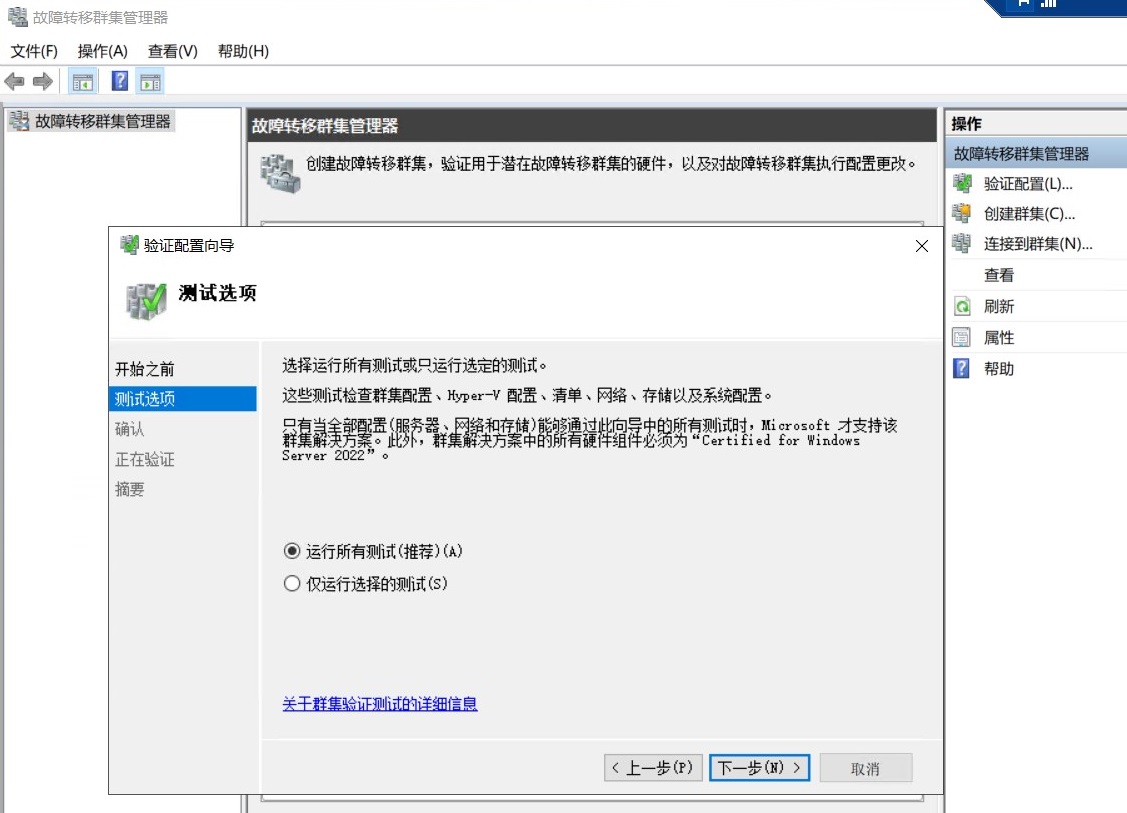Toggle the show/hide action pane icon
Screen dimensions: 1127x813
pos(151,81)
